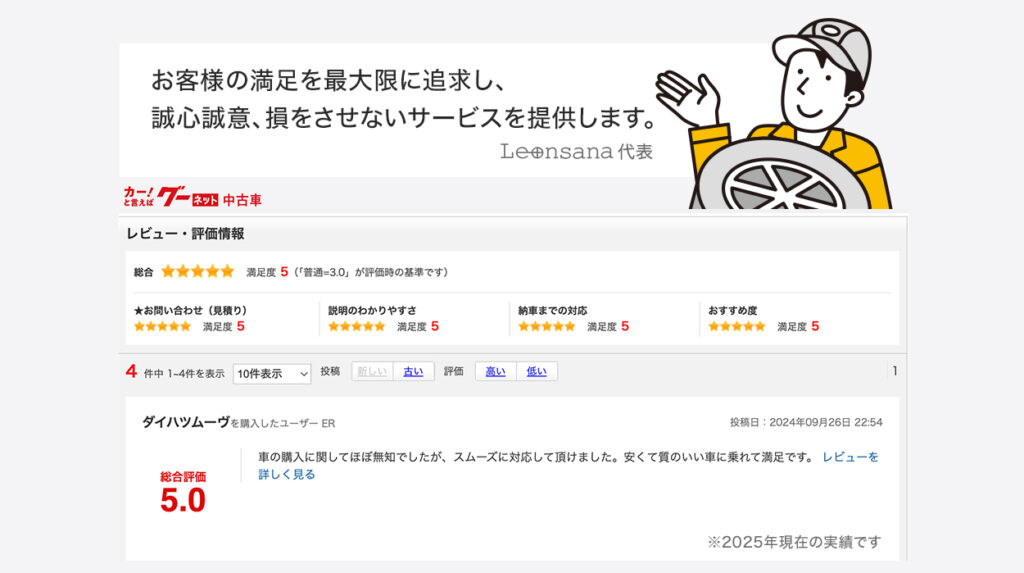
Task: Open the レビューを詳しく見る link
Action: [568, 466]
